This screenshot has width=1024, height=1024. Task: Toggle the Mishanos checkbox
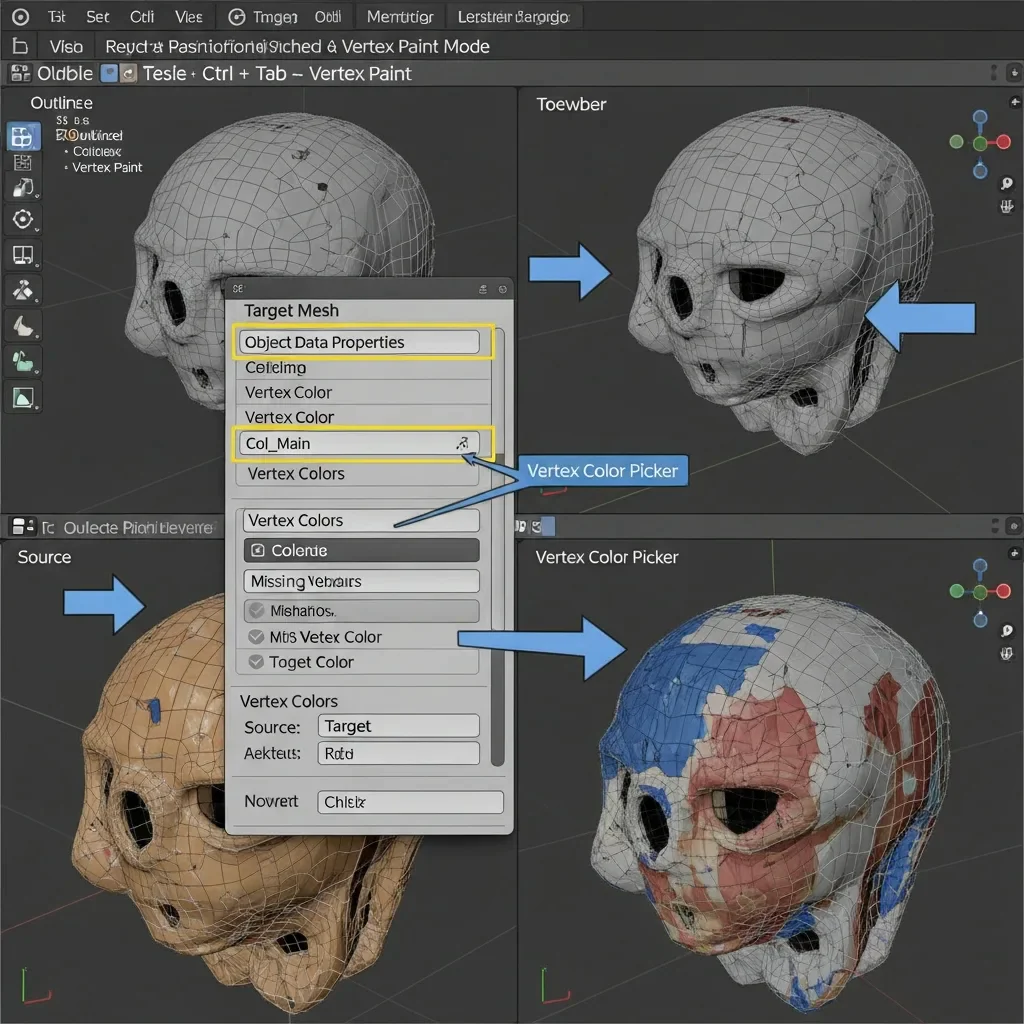pos(256,611)
